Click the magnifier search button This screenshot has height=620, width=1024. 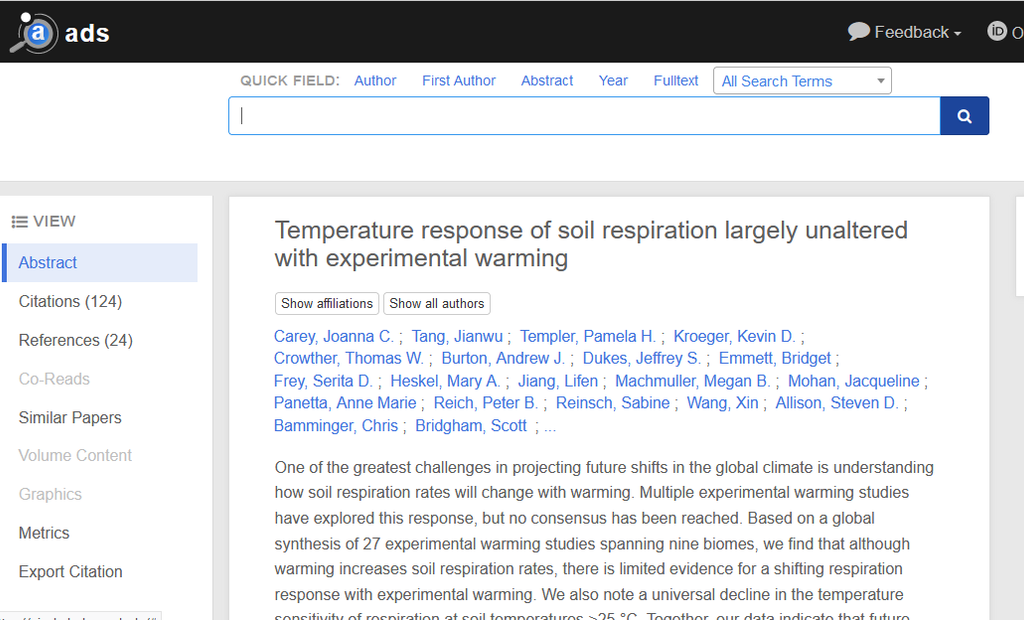[964, 116]
